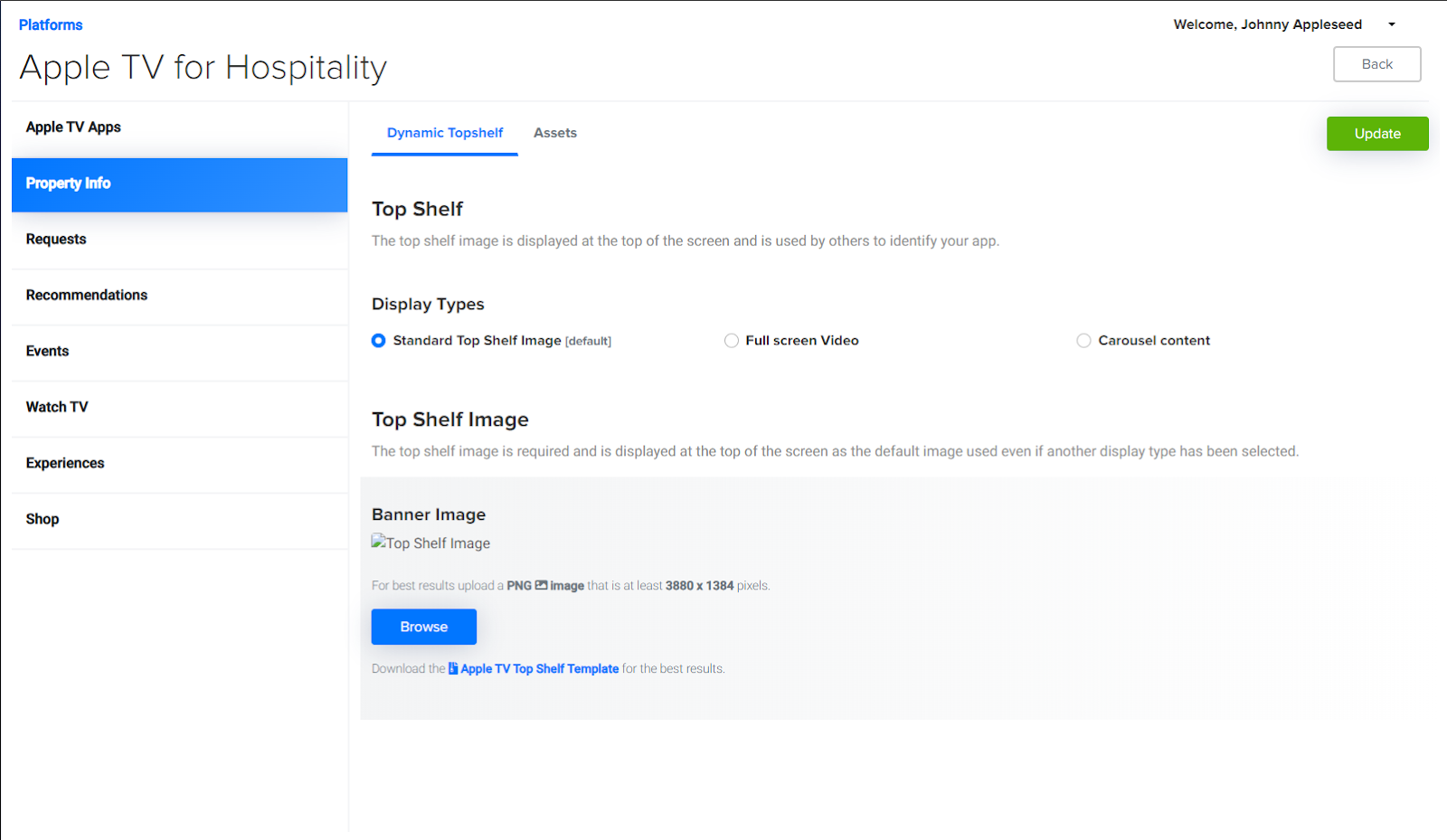Switch to the Assets tab
1447x840 pixels.
[x=555, y=133]
